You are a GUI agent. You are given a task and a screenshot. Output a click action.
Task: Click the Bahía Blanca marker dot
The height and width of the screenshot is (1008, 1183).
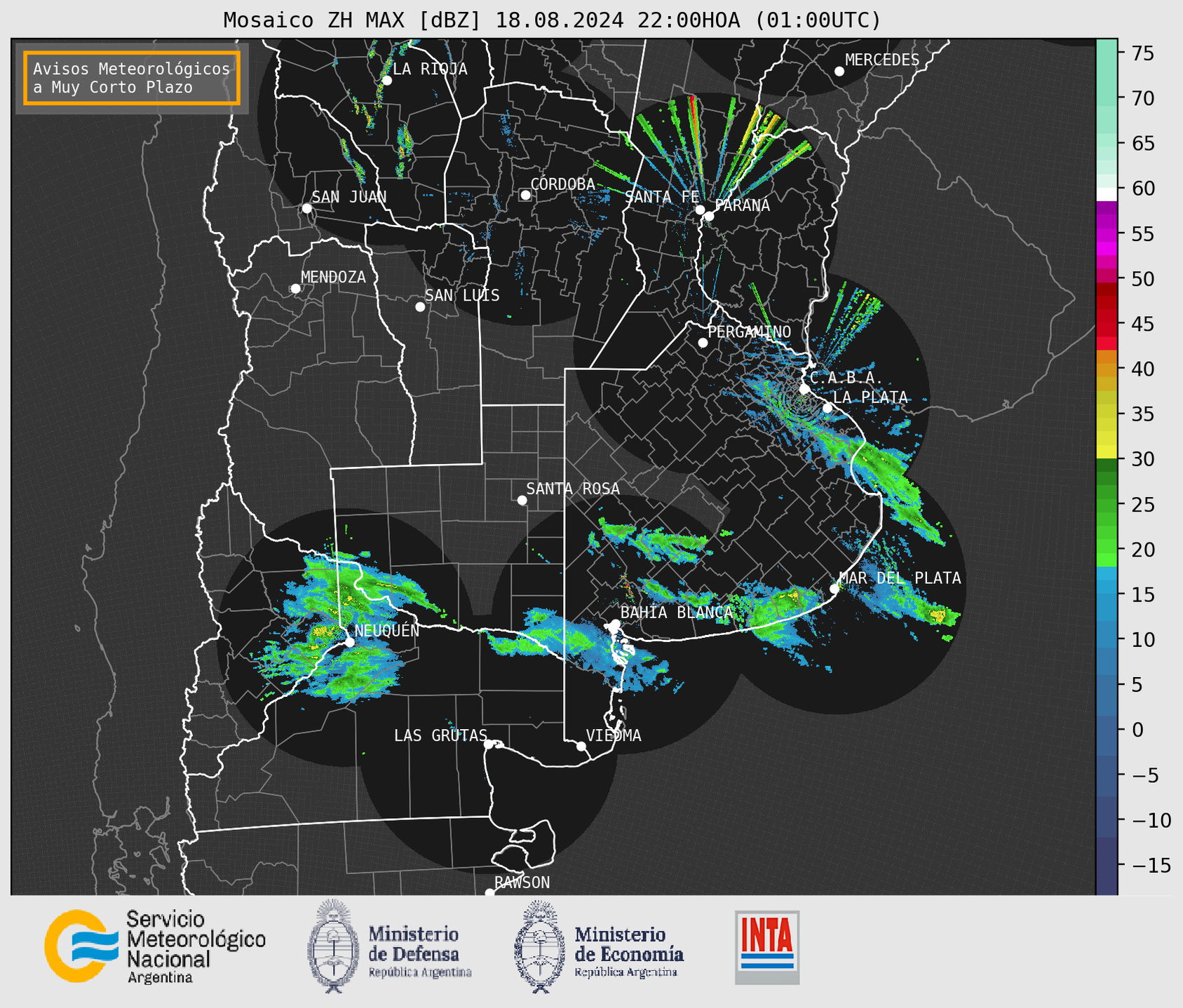(615, 624)
